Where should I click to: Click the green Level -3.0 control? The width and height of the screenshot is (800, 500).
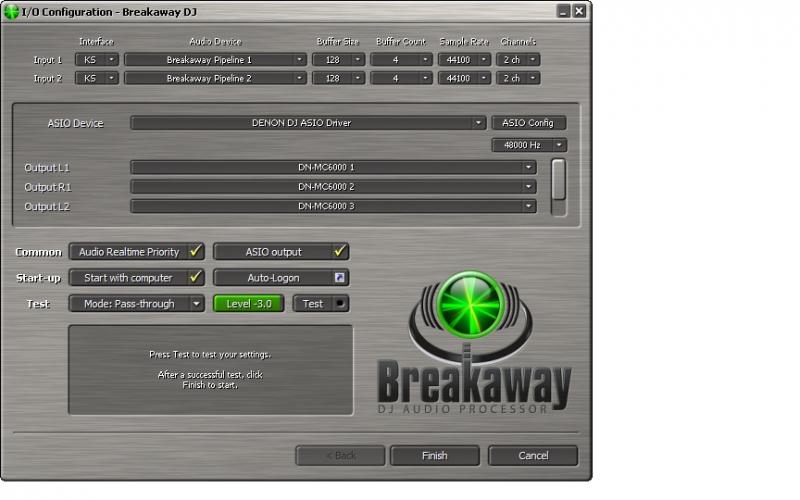(249, 303)
